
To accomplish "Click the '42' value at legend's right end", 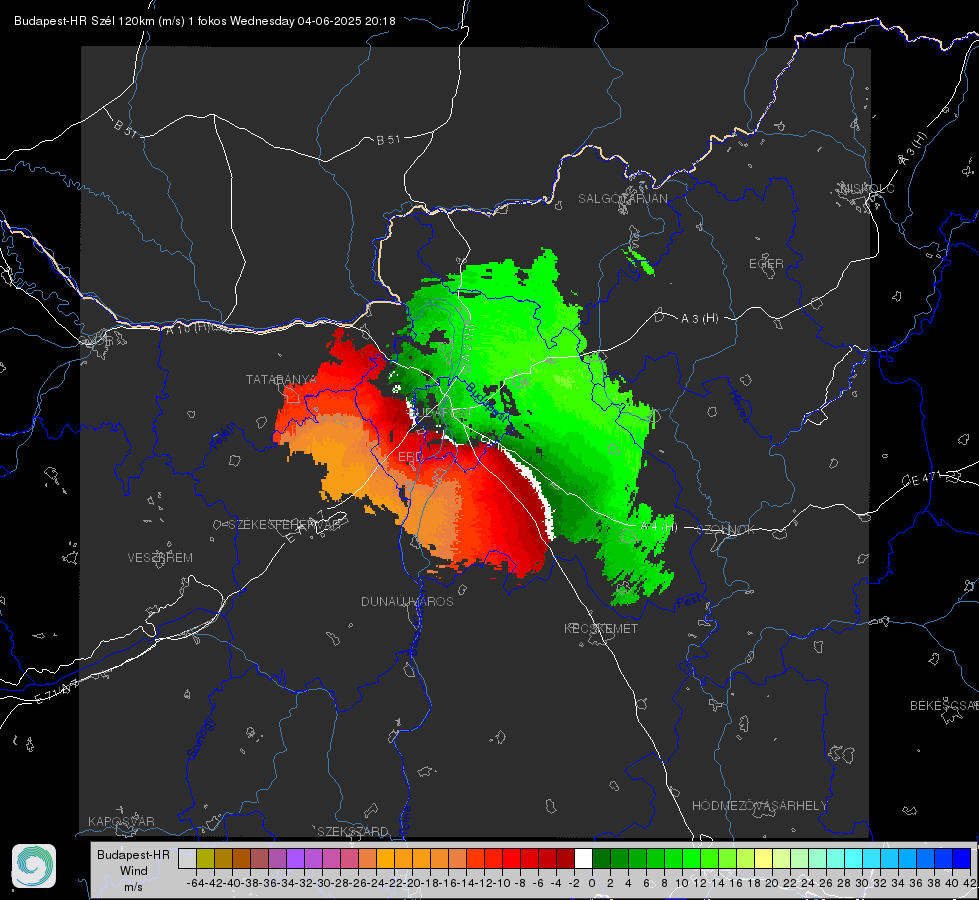I will coord(970,883).
